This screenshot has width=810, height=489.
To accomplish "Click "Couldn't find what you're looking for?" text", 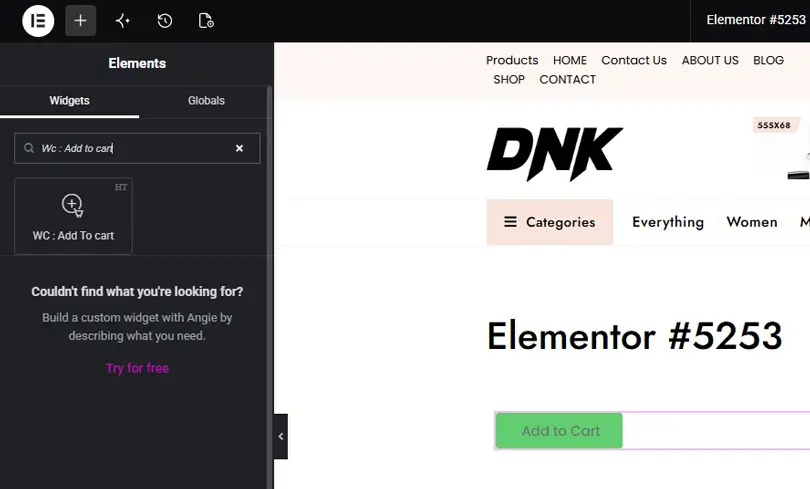I will point(137,292).
